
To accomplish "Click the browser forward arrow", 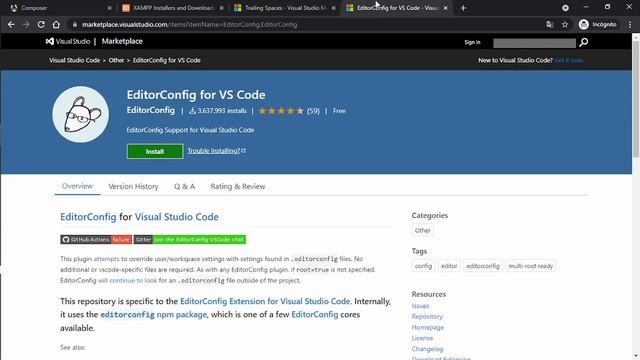I will [26, 24].
